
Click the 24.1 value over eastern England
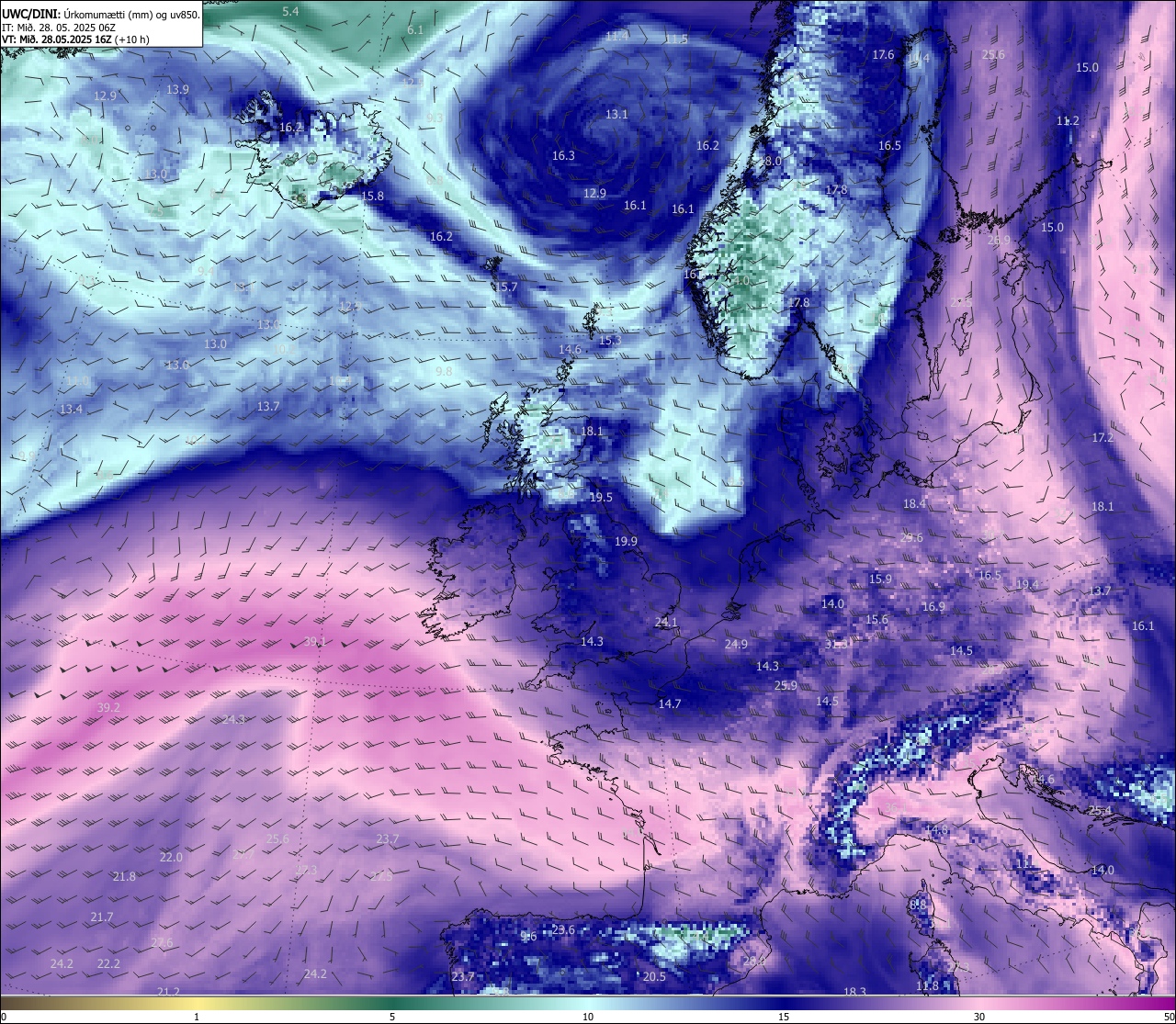(666, 622)
